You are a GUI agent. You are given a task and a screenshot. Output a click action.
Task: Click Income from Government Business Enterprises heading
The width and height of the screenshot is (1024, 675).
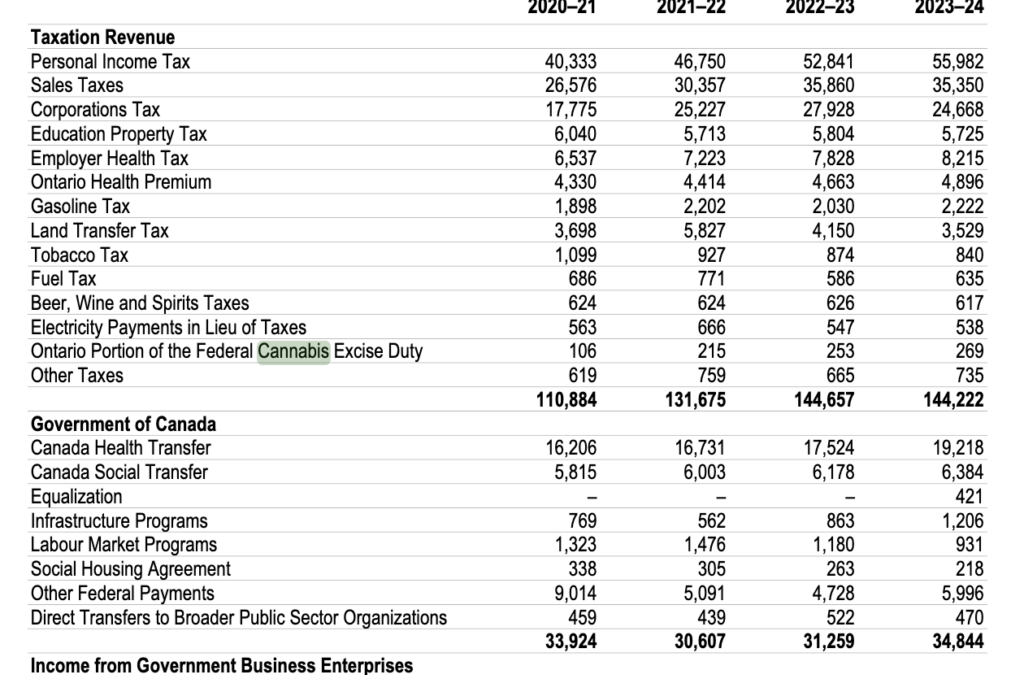[x=222, y=665]
